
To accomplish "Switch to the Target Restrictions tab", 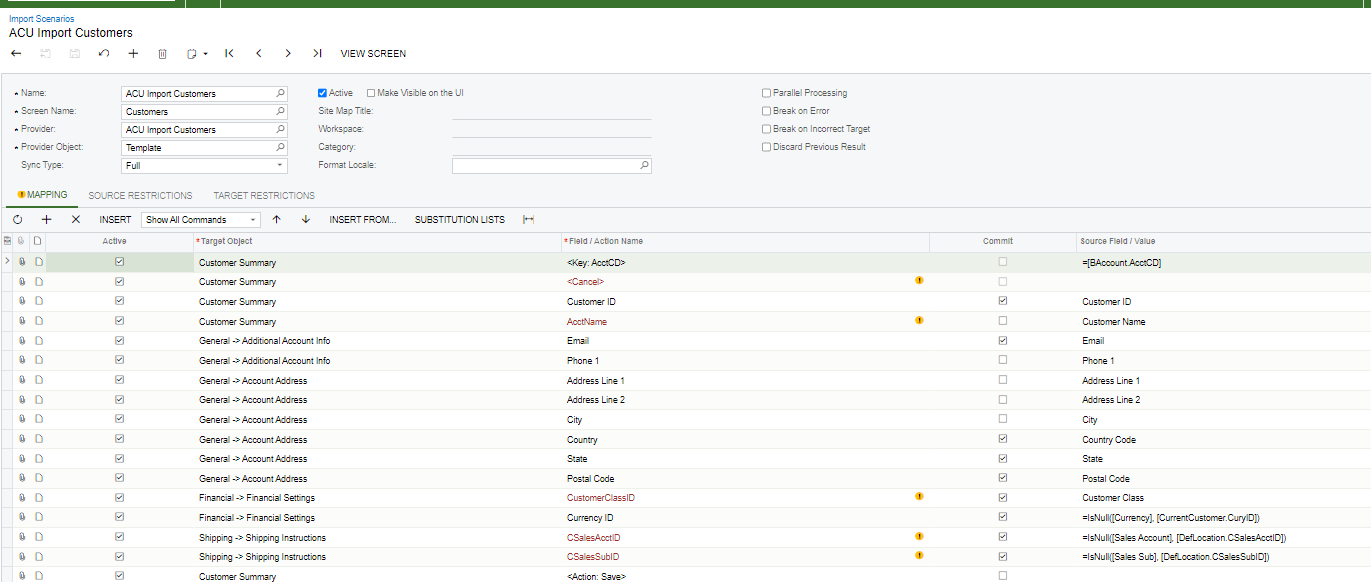I will (264, 196).
